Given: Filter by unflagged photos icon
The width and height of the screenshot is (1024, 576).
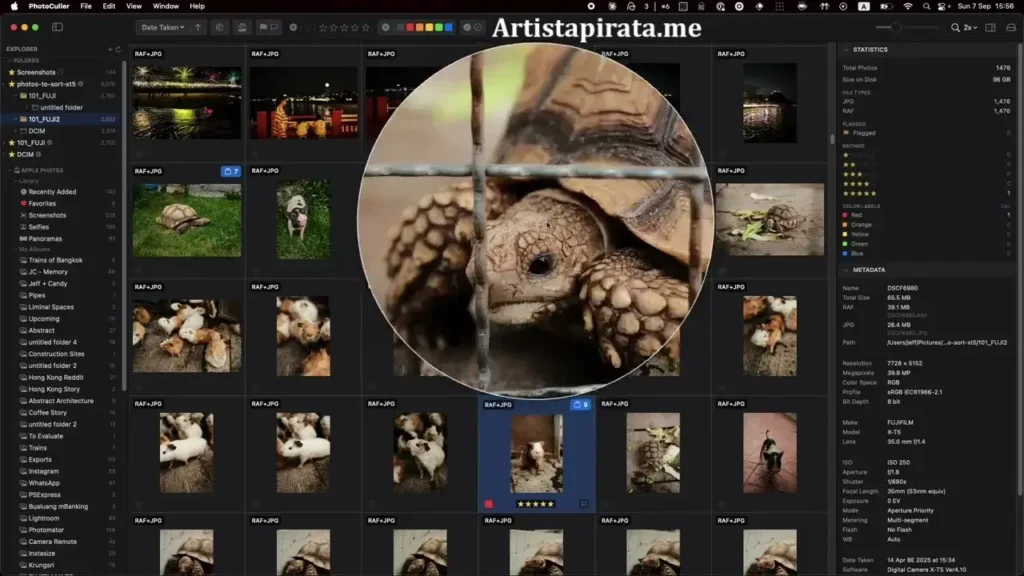Looking at the screenshot, I should 274,27.
